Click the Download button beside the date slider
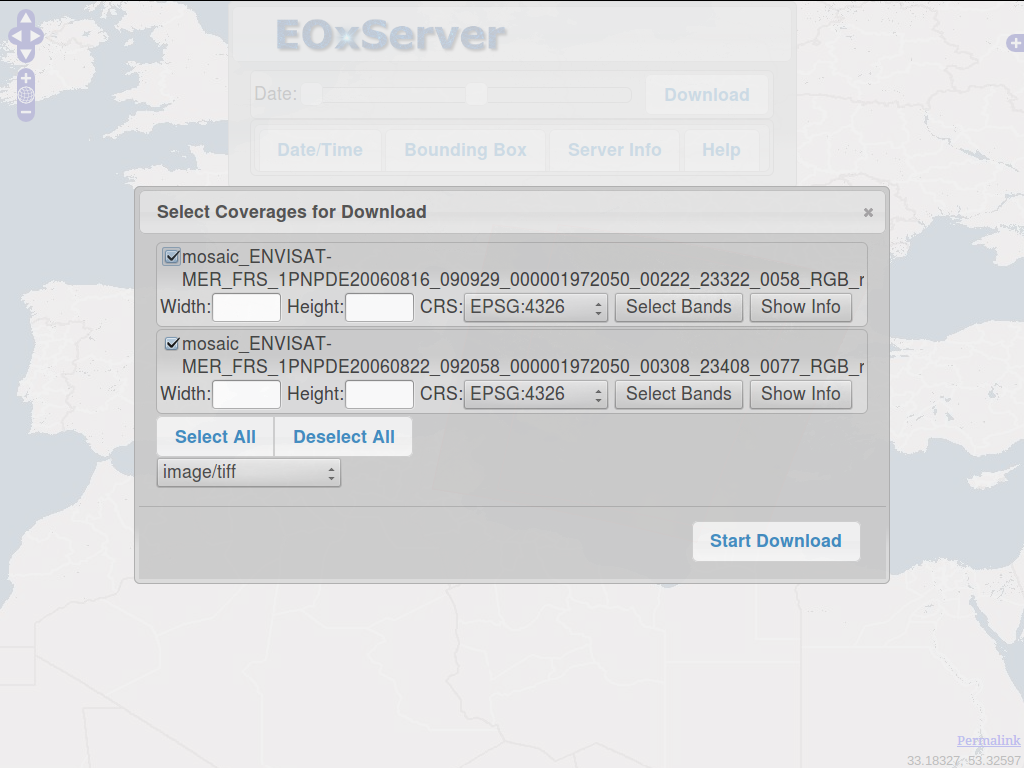The image size is (1024, 768). (707, 95)
